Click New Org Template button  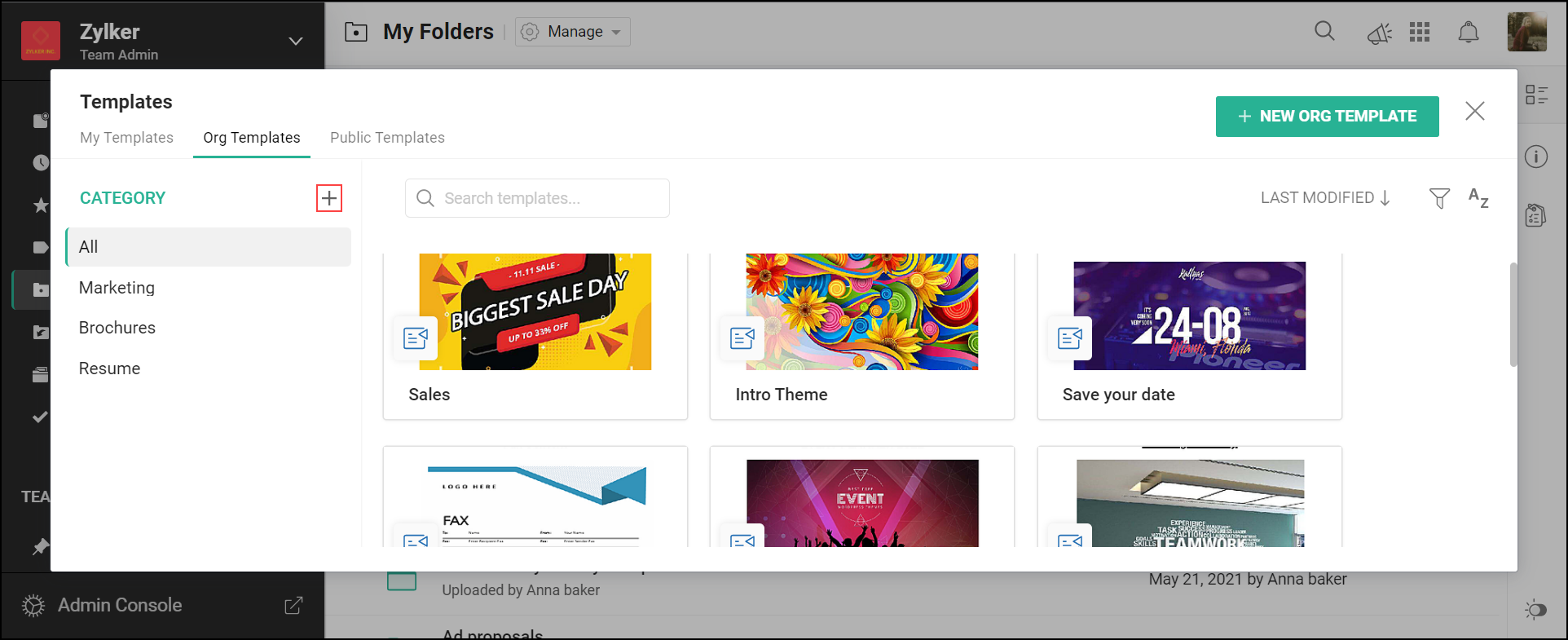(1327, 117)
